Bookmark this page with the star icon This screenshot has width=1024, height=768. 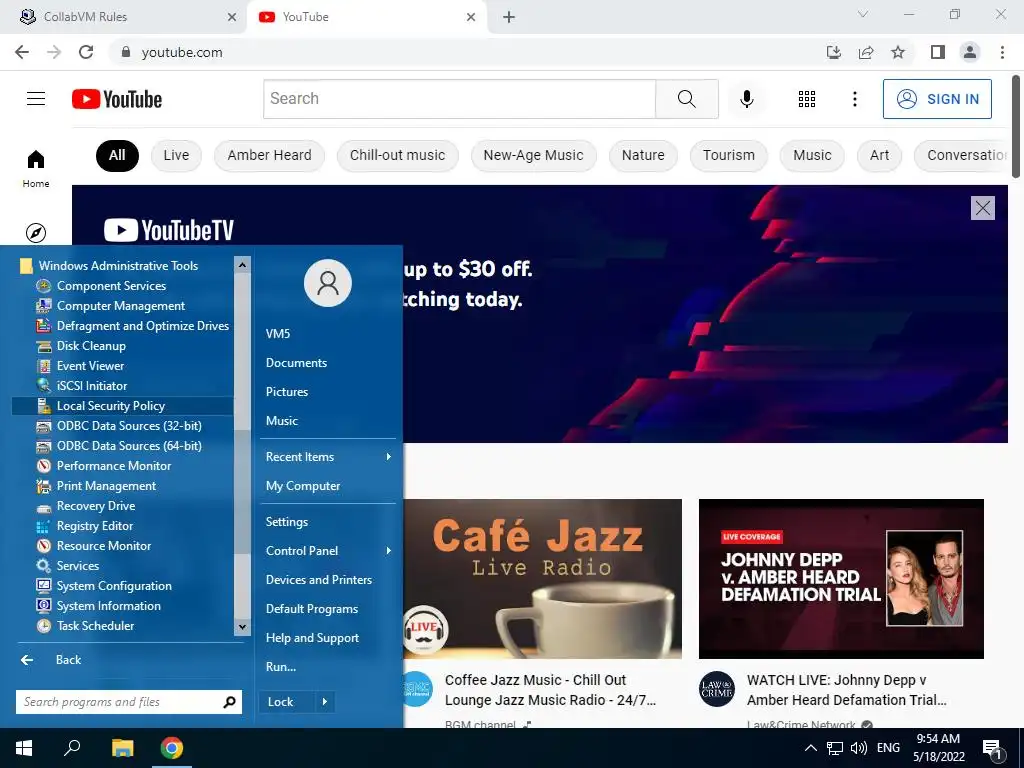pyautogui.click(x=898, y=52)
